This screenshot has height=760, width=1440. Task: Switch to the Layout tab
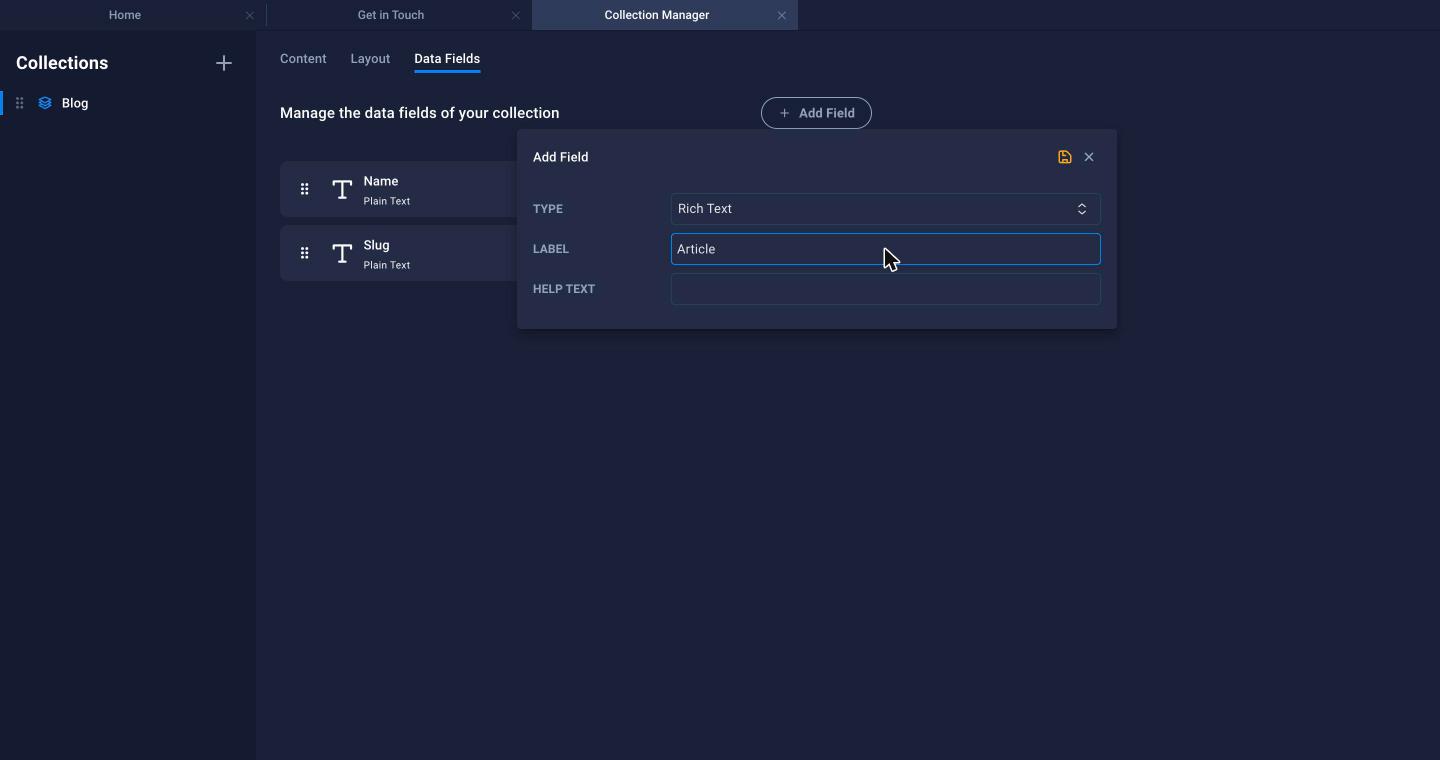coord(370,59)
